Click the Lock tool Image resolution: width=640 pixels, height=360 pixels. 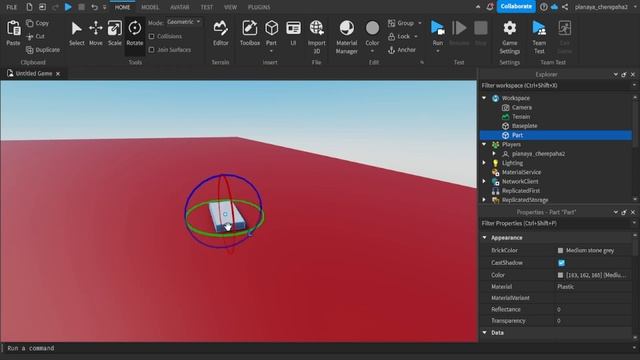click(x=399, y=36)
